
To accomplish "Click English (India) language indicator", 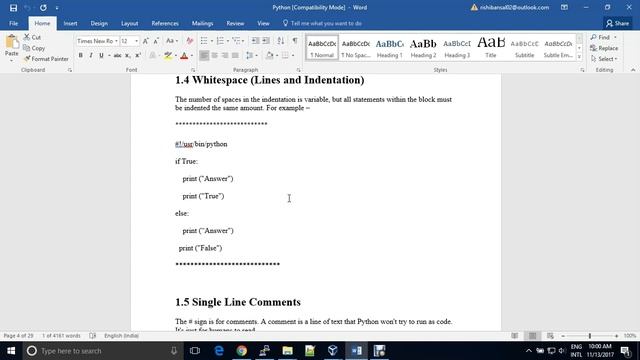I will 121,336.
